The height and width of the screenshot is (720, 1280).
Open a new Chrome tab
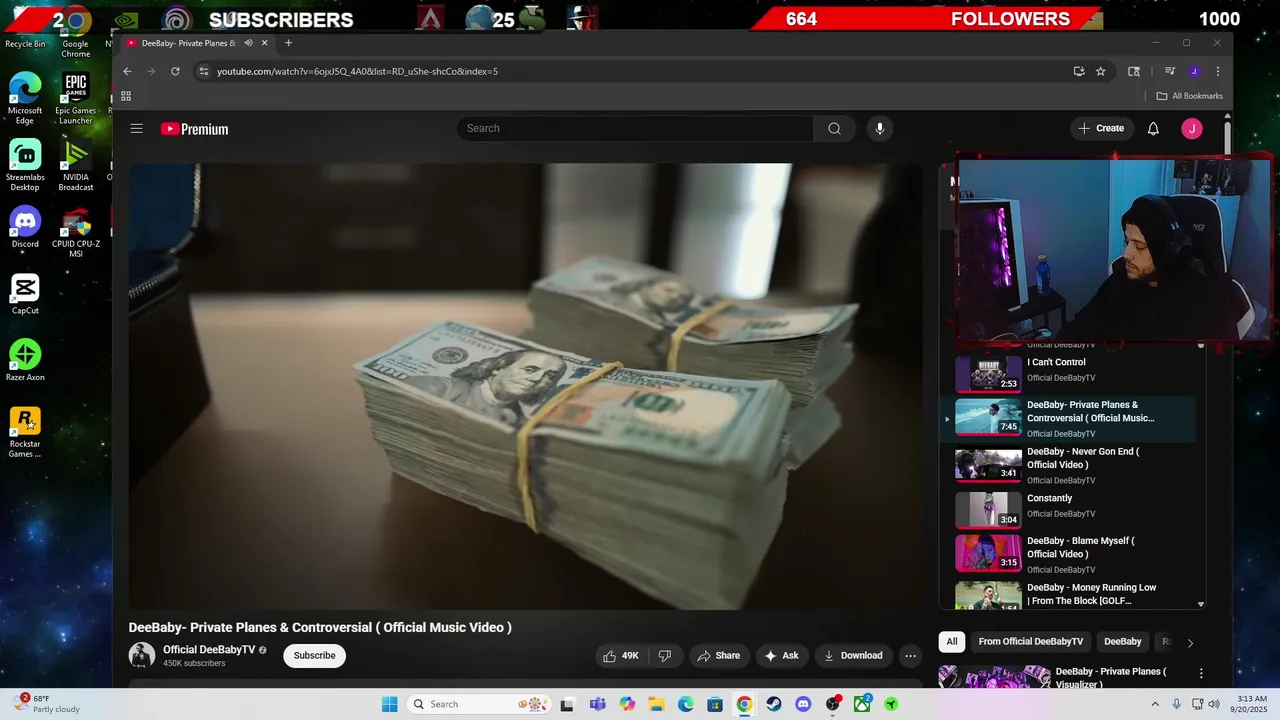tap(288, 43)
